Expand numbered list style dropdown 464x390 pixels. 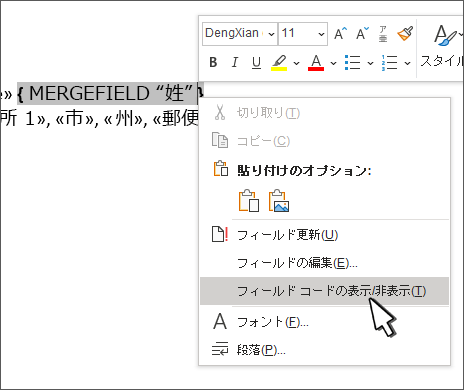[x=407, y=63]
